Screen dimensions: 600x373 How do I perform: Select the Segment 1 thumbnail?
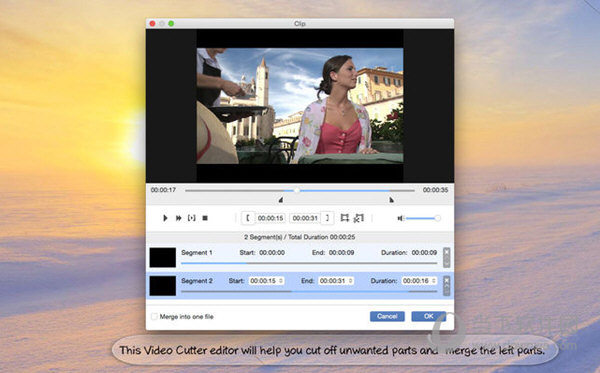(x=163, y=257)
